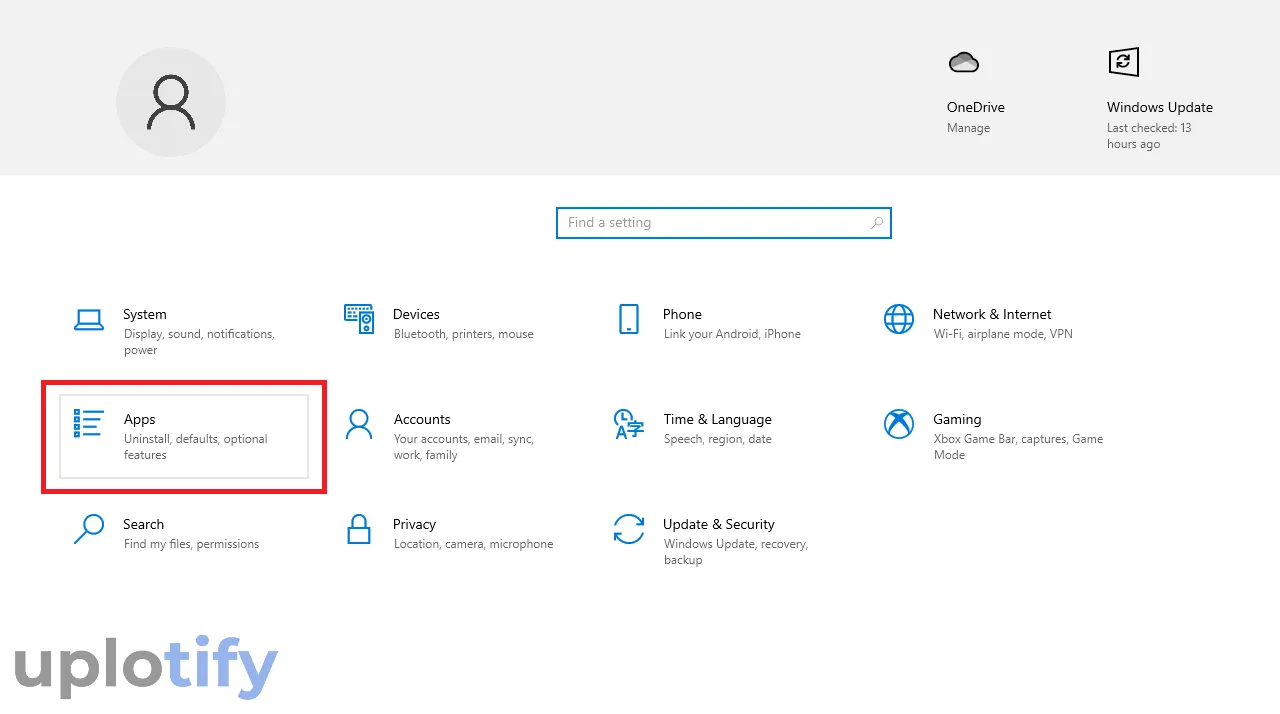The width and height of the screenshot is (1280, 714).
Task: Open Privacy settings title
Action: [414, 524]
